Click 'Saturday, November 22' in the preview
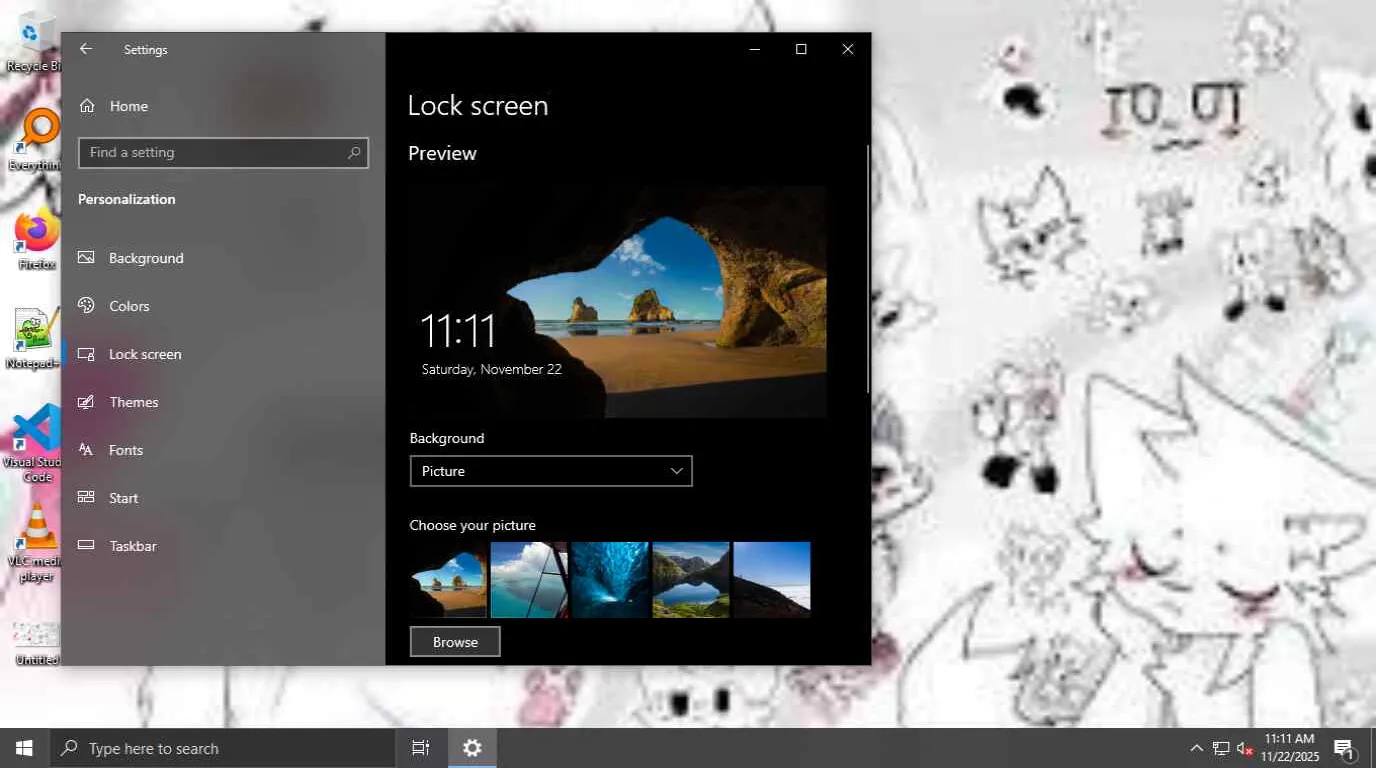Image resolution: width=1376 pixels, height=768 pixels. (x=492, y=369)
